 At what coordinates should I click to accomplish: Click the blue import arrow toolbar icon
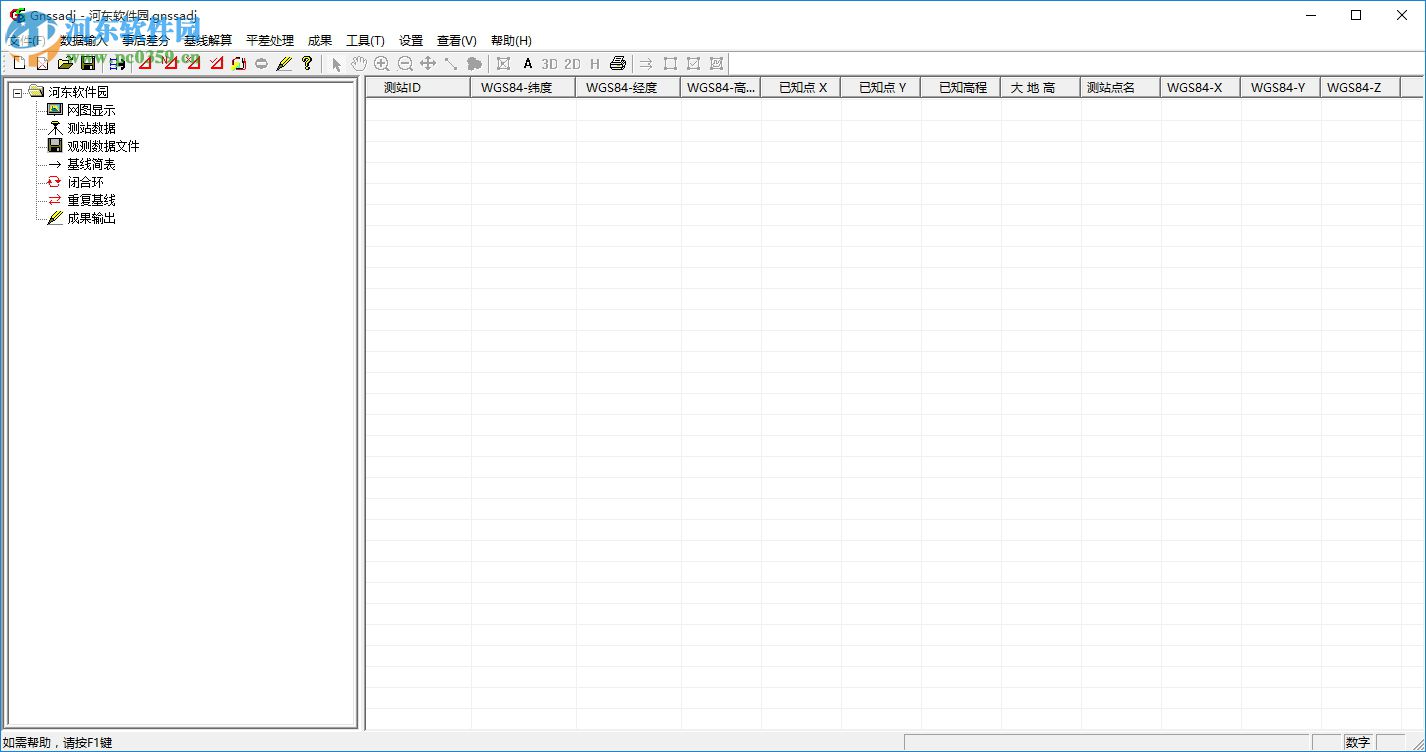pyautogui.click(x=117, y=63)
